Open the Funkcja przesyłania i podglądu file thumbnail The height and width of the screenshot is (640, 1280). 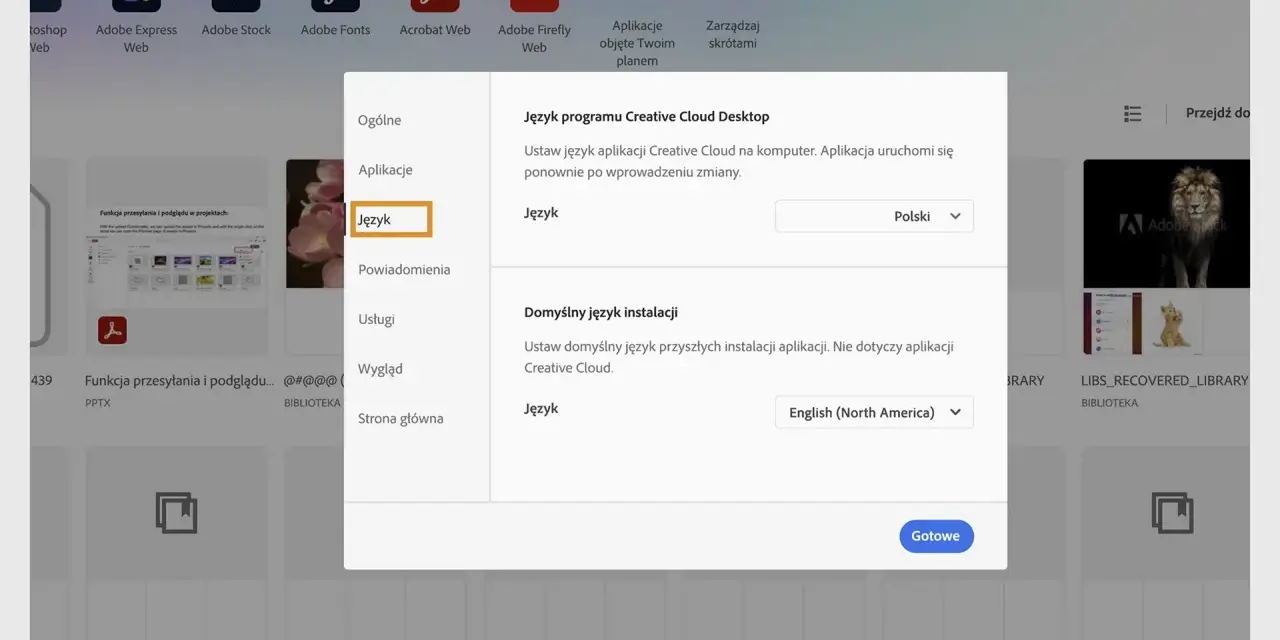177,257
